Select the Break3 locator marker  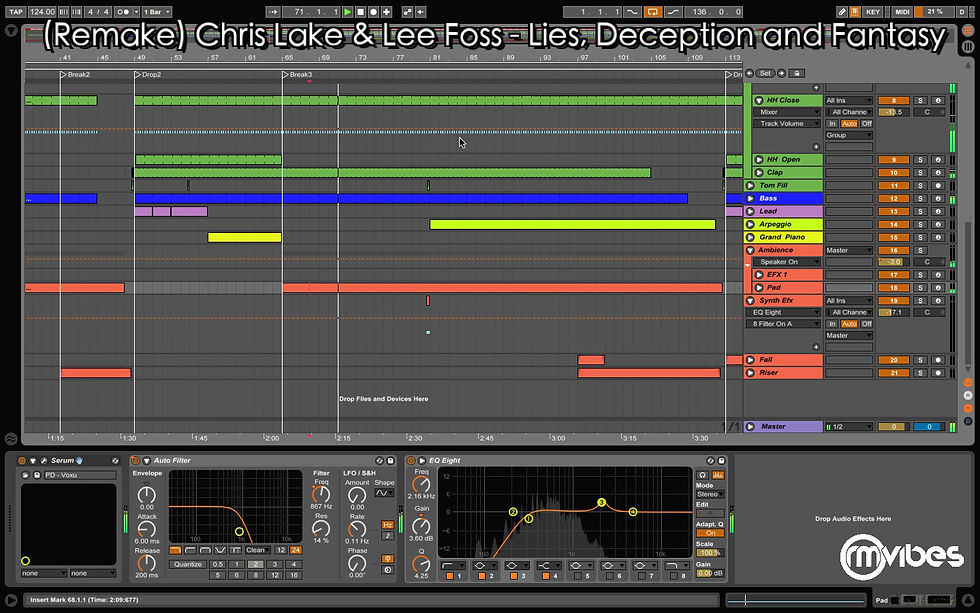tap(298, 74)
